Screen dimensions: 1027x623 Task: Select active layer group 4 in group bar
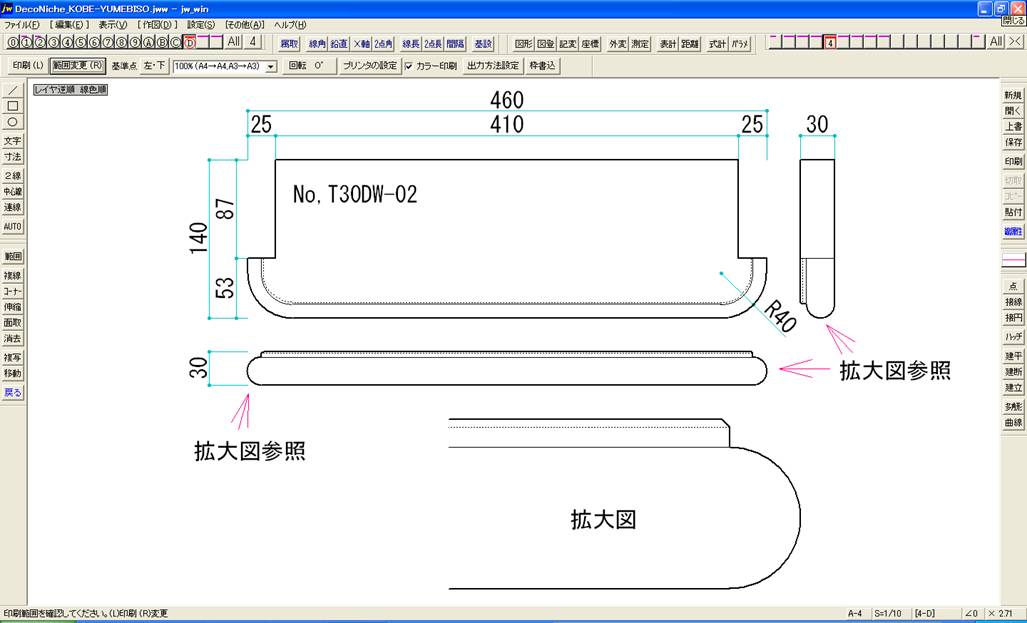point(830,42)
